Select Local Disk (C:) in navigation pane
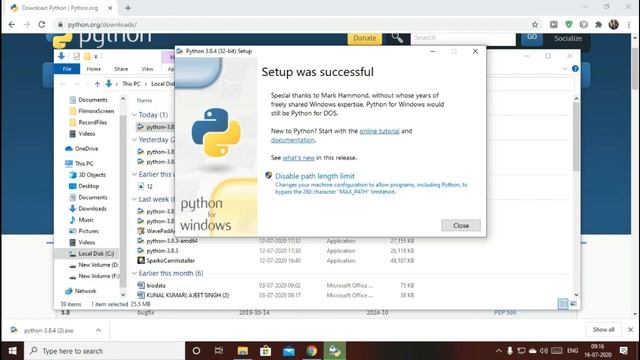The height and width of the screenshot is (360, 640). [96, 253]
